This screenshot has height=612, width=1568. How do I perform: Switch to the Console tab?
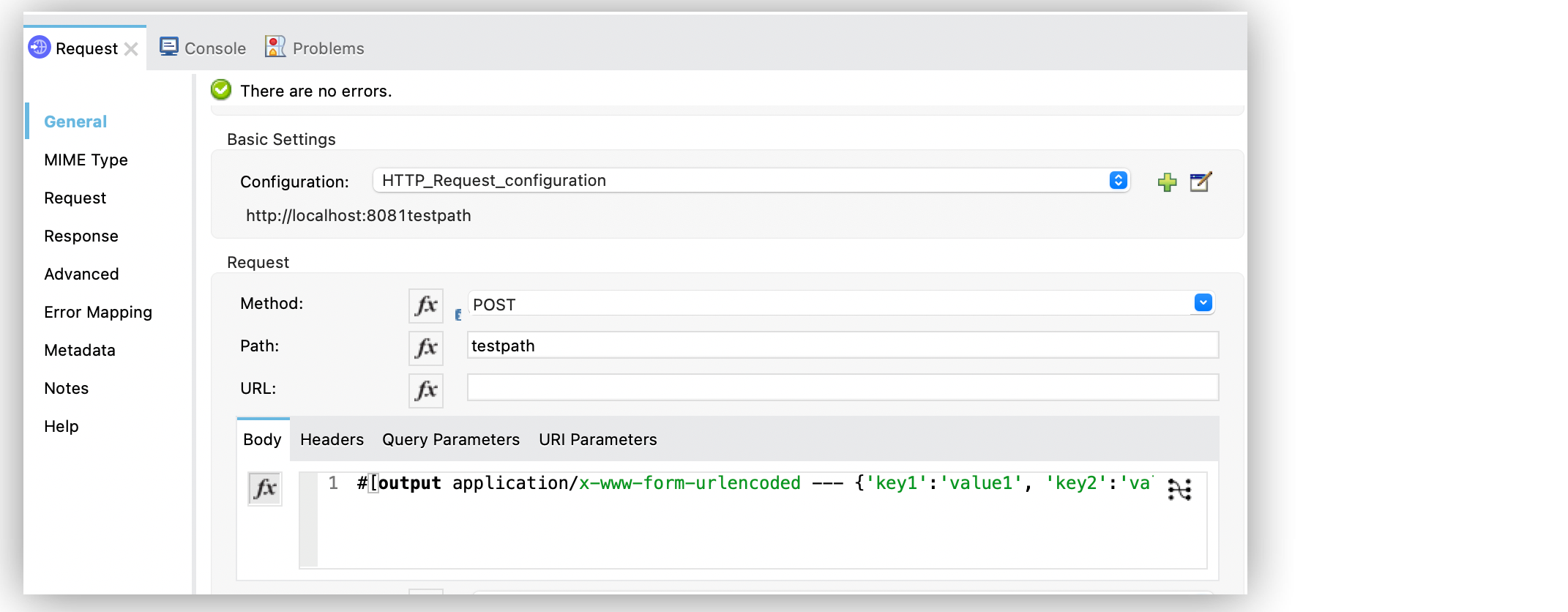(204, 48)
